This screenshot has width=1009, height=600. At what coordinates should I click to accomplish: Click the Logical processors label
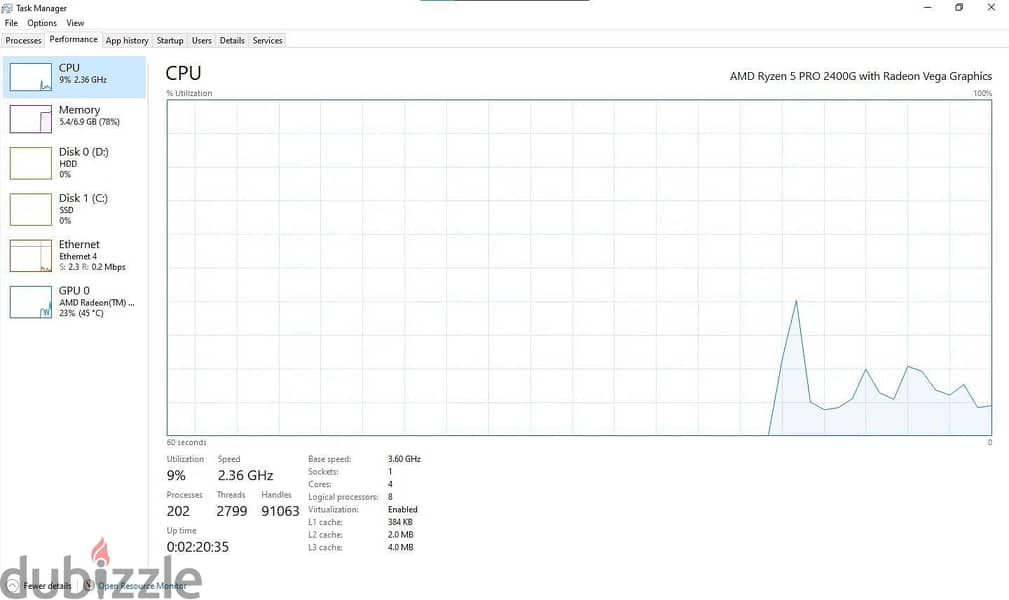(x=343, y=497)
